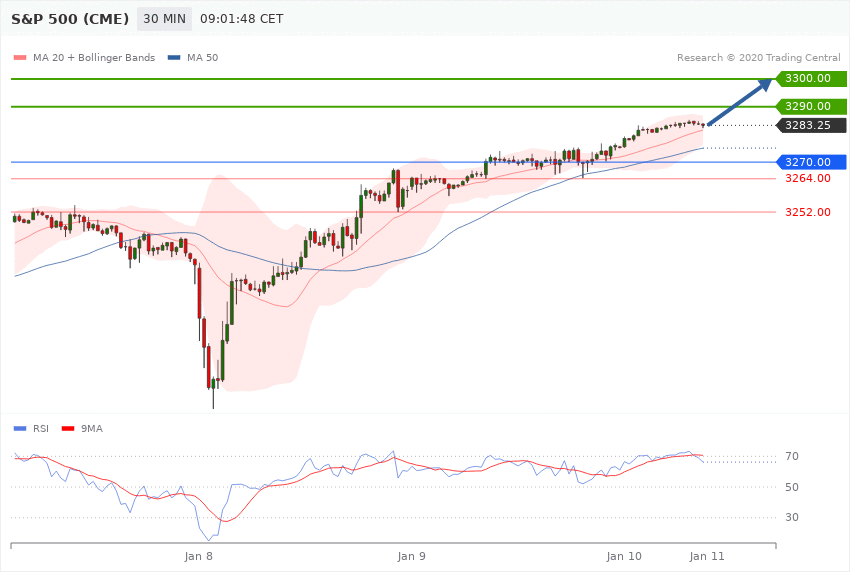Click the blue RSI legend swatch
Viewport: 850px width, 576px height.
20,429
